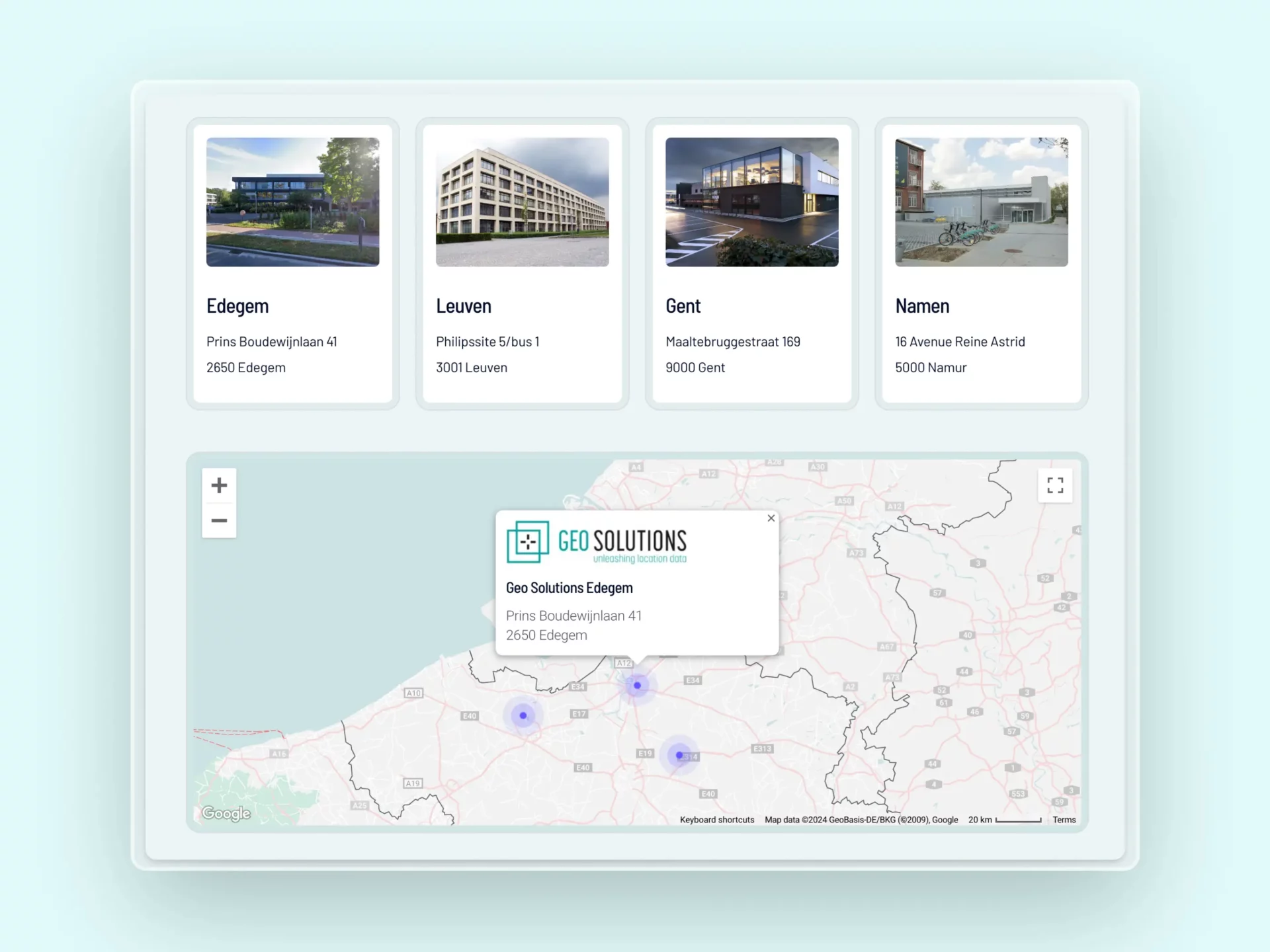The height and width of the screenshot is (952, 1270).
Task: Click the Geo Solutions logo in popup
Action: click(596, 543)
